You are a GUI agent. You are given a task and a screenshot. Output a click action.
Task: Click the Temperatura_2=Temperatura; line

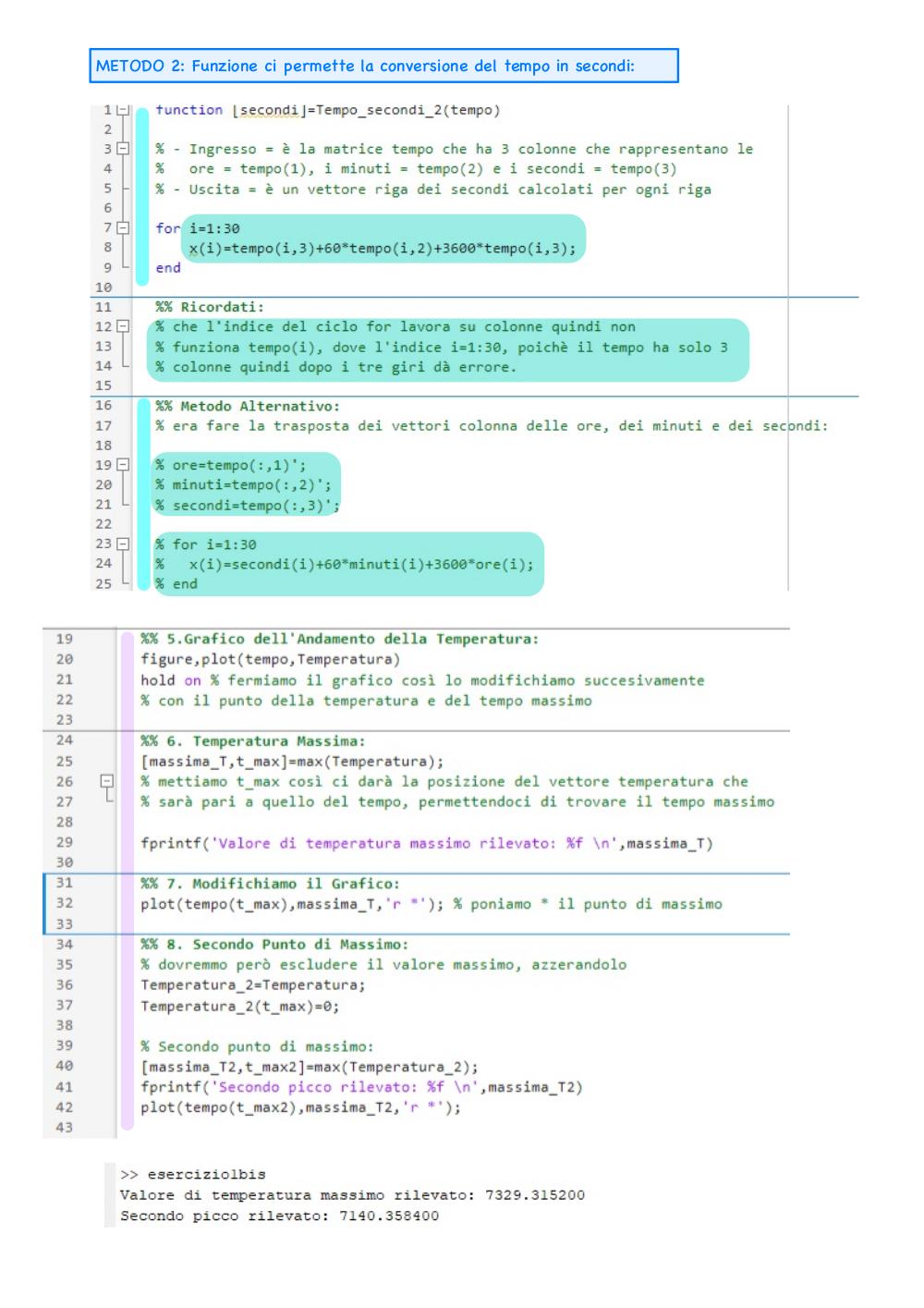pyautogui.click(x=253, y=985)
